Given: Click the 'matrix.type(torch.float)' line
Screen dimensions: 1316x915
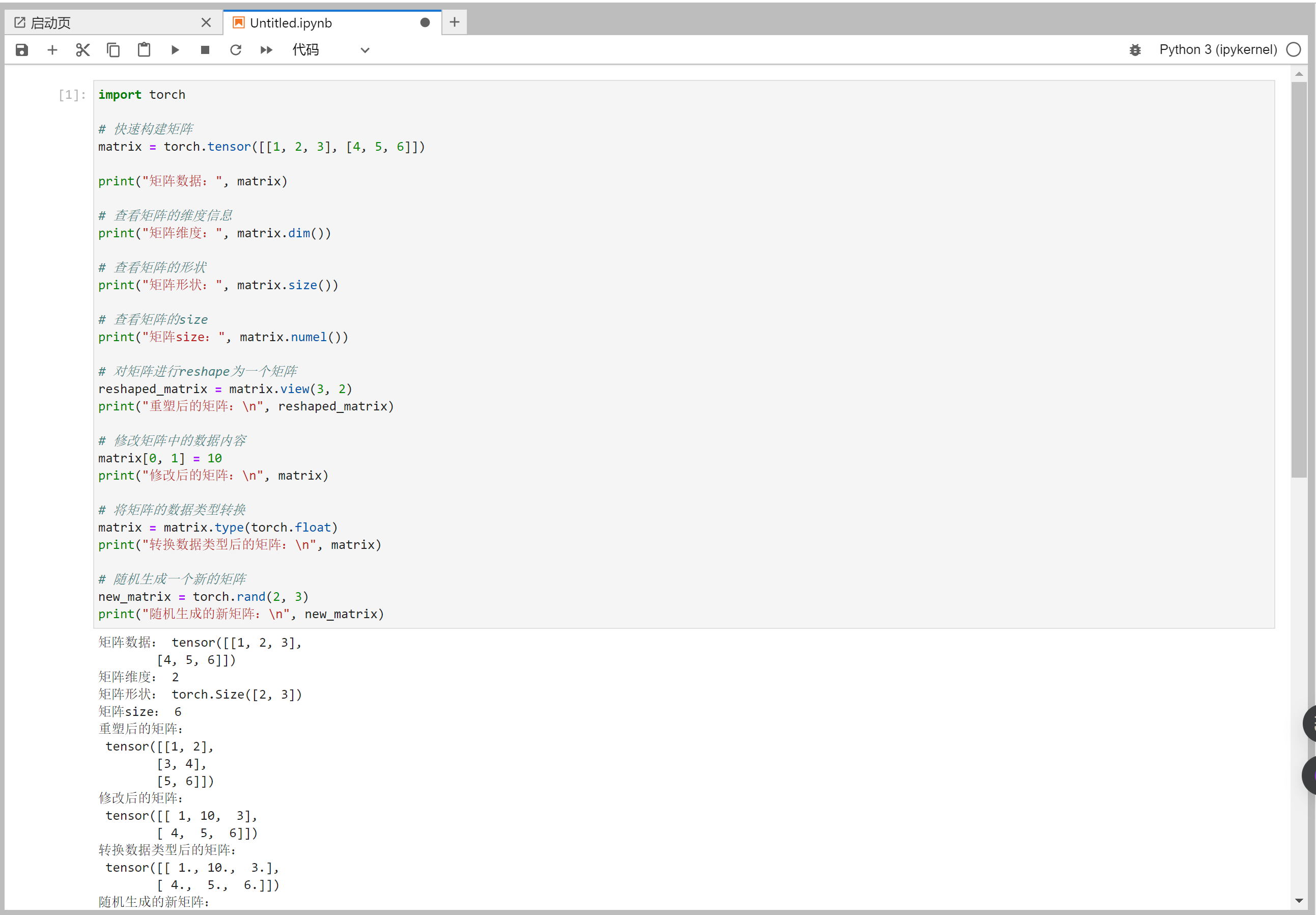Looking at the screenshot, I should [218, 528].
